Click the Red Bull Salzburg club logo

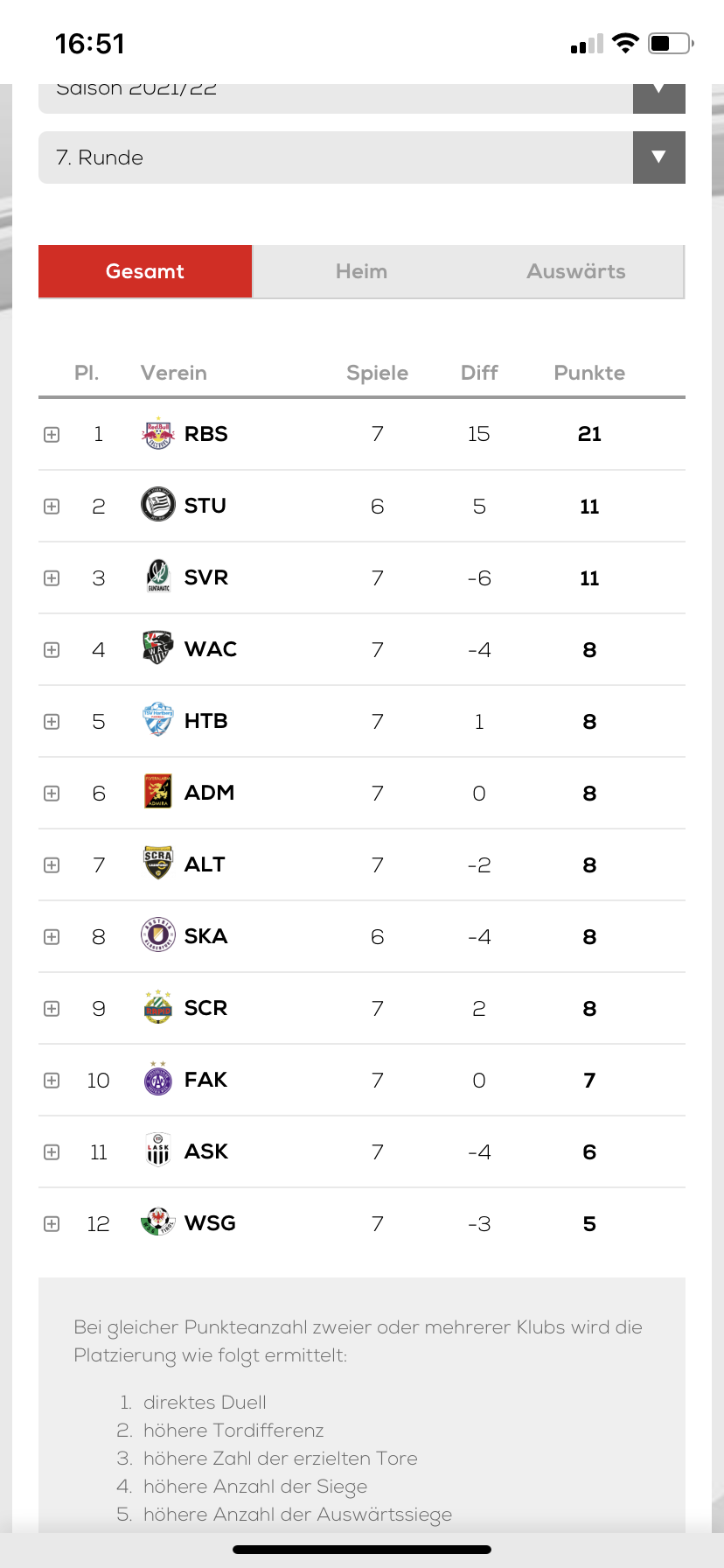[x=158, y=434]
